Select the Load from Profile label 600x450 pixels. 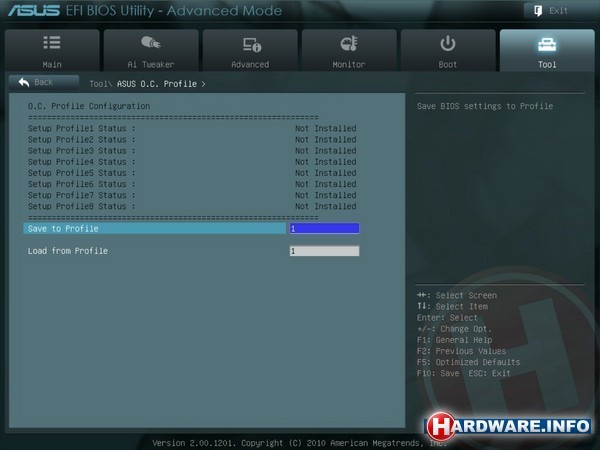click(x=68, y=251)
